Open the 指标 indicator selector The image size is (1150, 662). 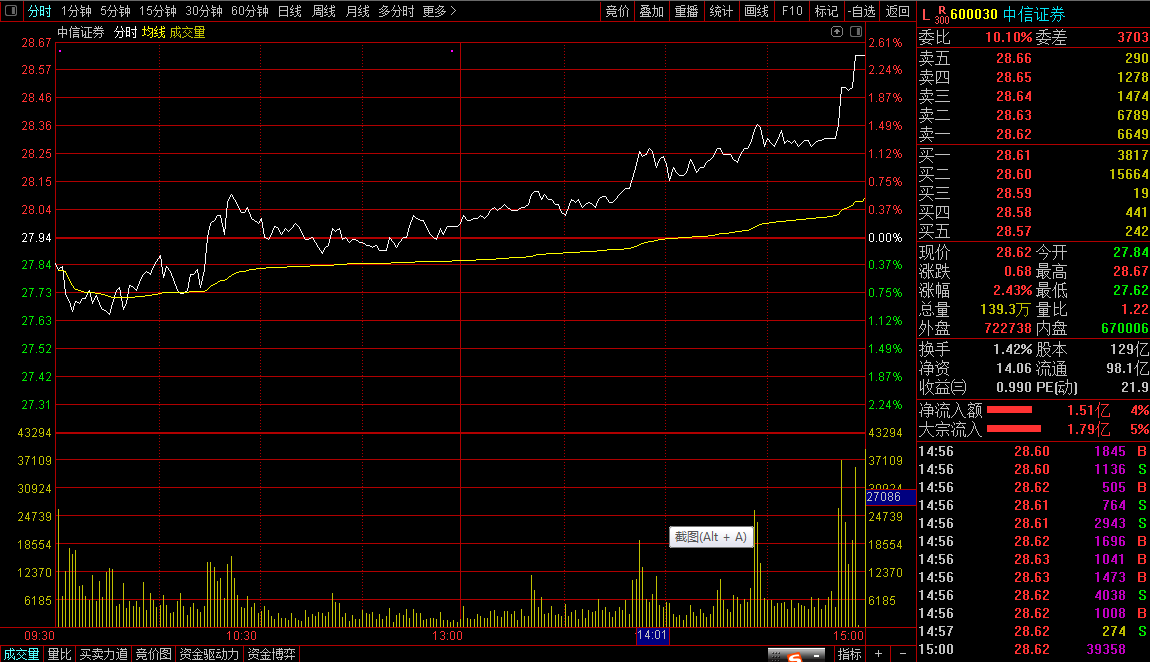[x=849, y=653]
